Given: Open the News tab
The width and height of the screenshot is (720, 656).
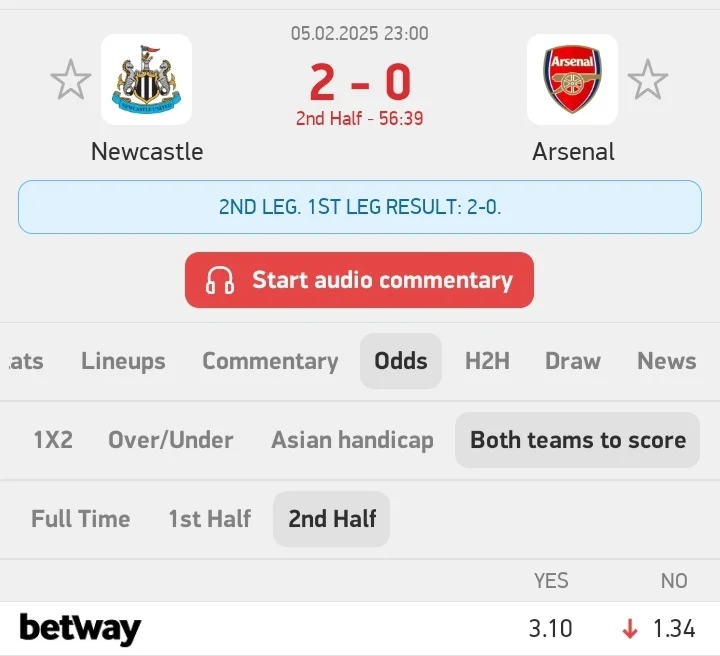Looking at the screenshot, I should [x=666, y=361].
